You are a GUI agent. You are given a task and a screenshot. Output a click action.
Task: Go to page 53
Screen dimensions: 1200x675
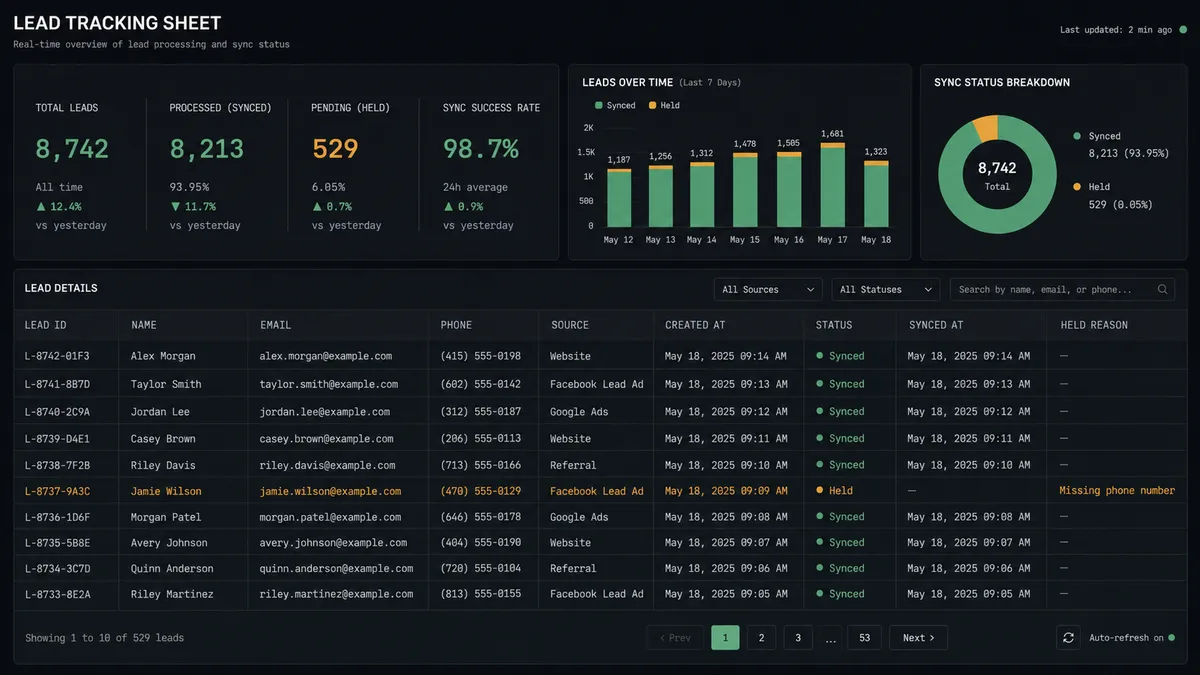(x=864, y=638)
